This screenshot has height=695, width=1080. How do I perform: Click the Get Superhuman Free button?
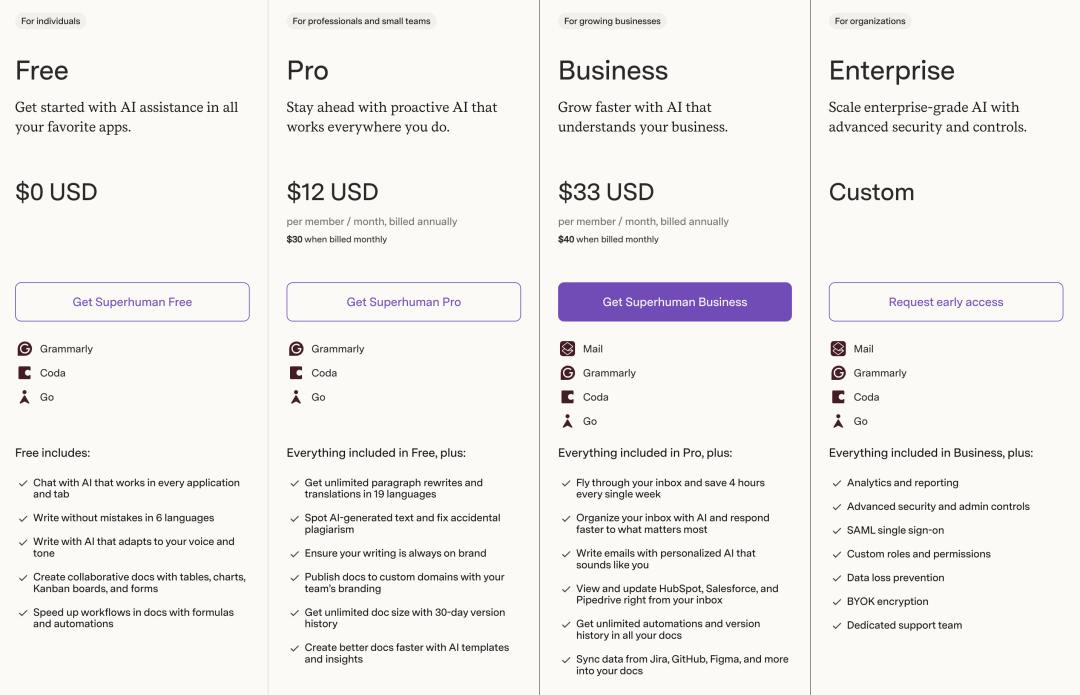click(x=132, y=302)
